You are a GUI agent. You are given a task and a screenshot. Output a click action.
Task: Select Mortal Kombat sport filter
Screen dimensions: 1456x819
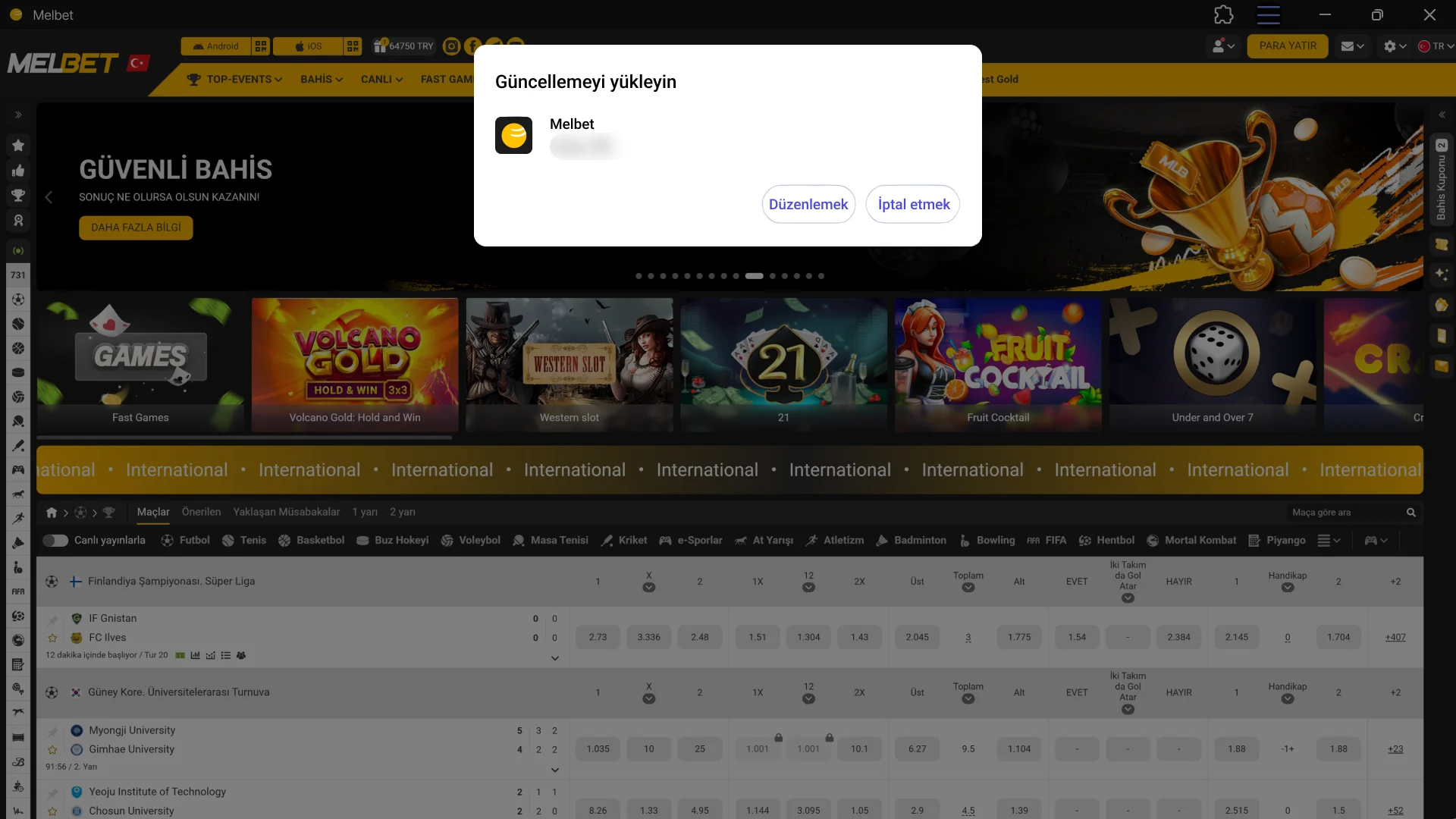click(x=1191, y=541)
